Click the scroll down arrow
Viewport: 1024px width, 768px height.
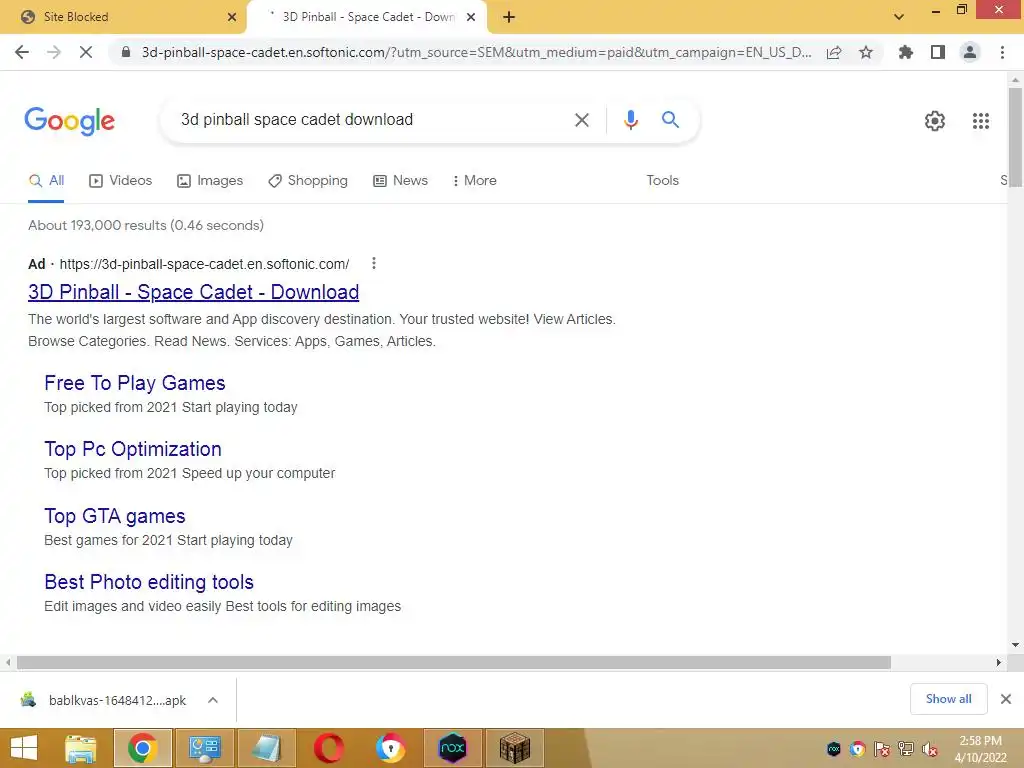[1015, 645]
